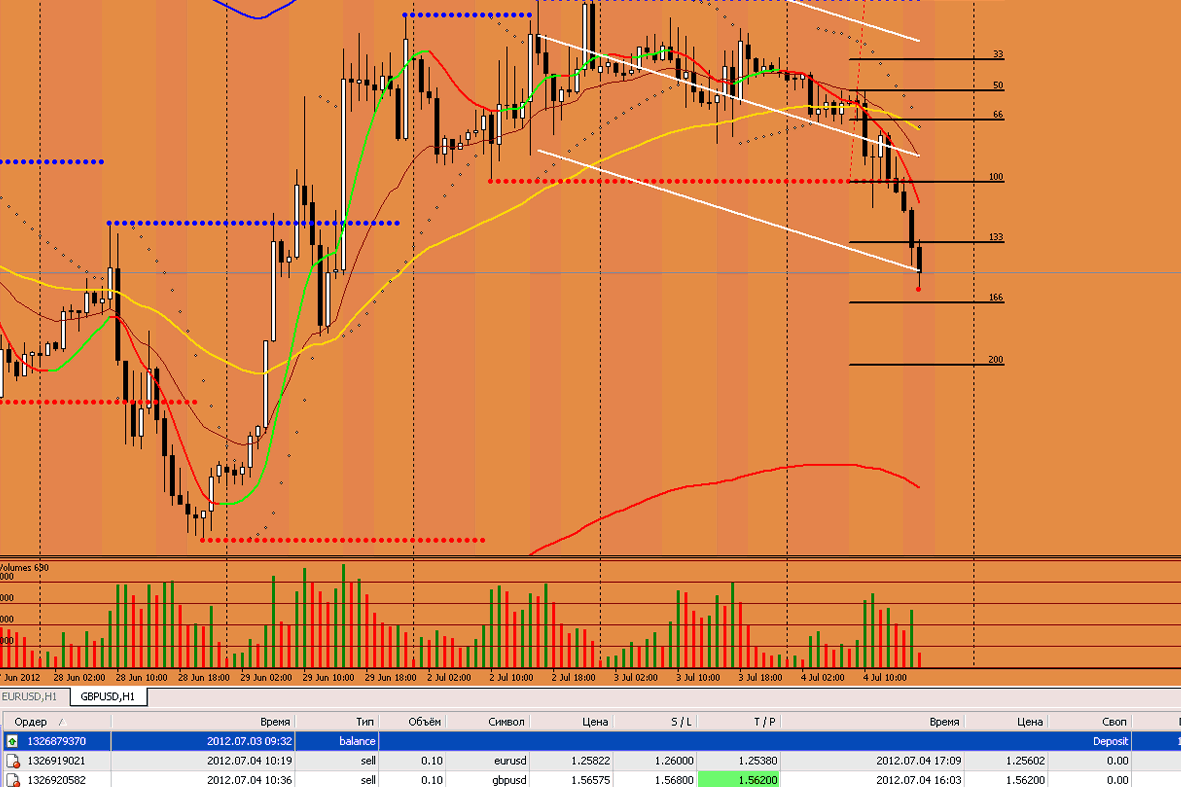Click the Deposit comment cell
The height and width of the screenshot is (787, 1181).
coord(1110,741)
